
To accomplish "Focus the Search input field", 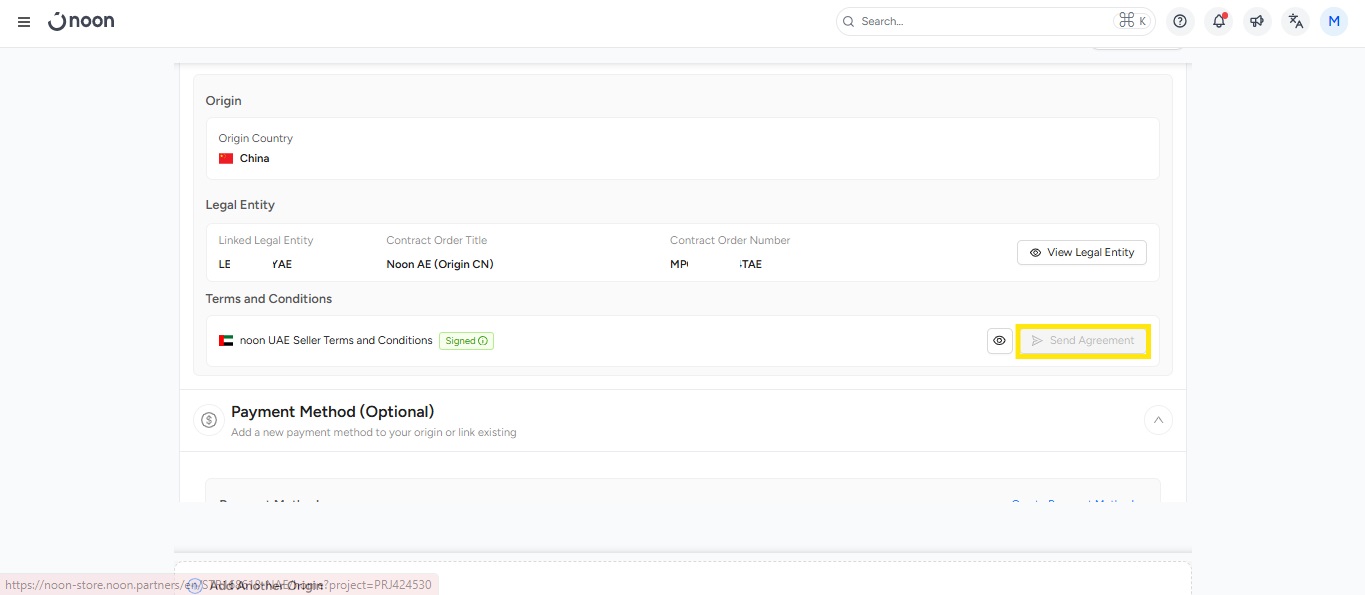I will click(980, 21).
